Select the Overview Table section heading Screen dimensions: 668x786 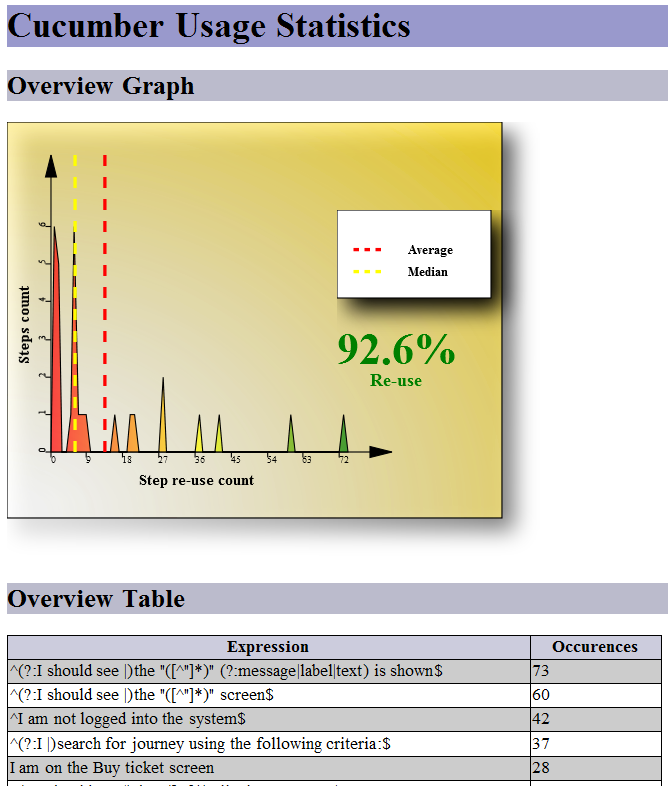pos(96,599)
